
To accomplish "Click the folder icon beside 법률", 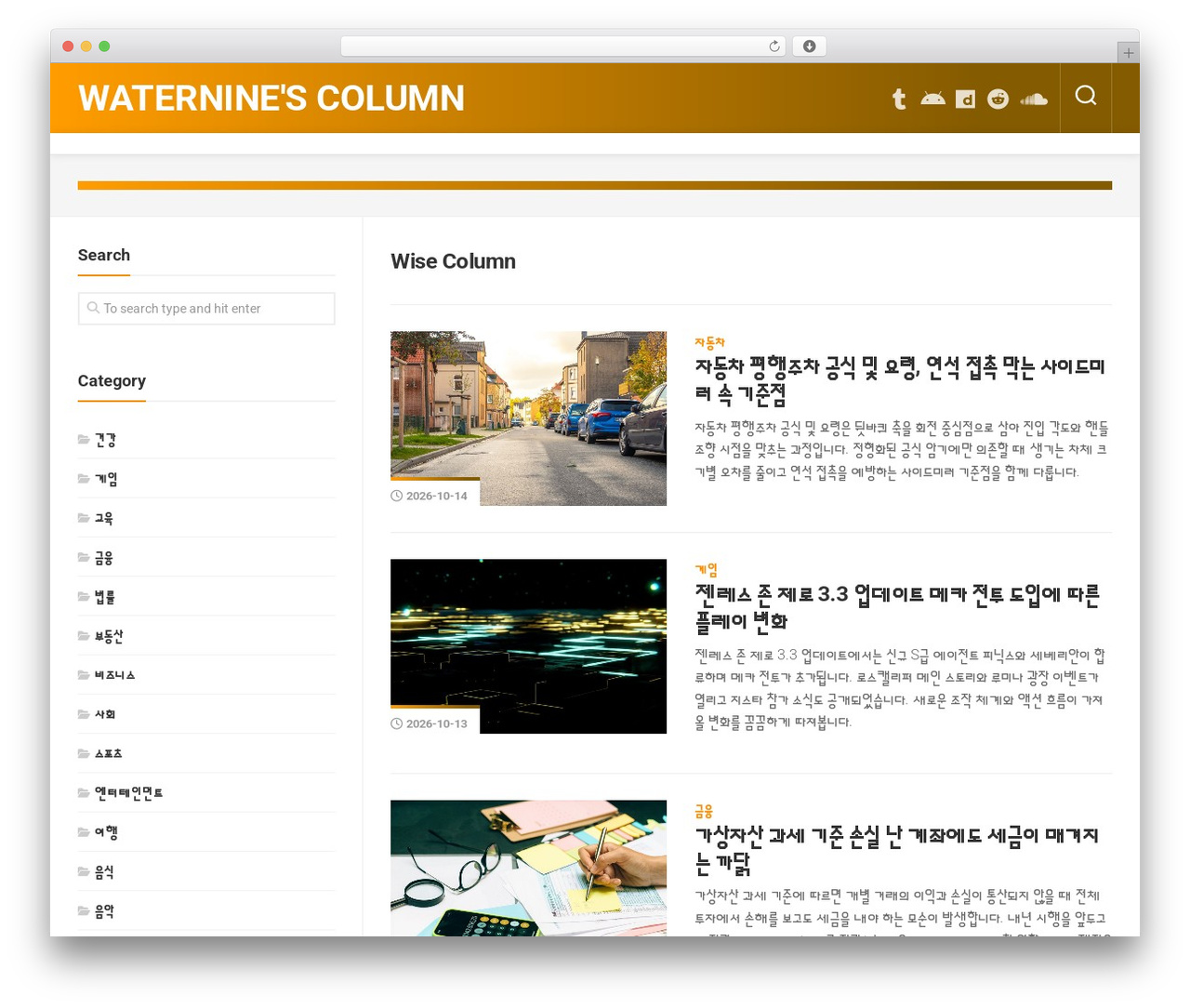I will (84, 597).
